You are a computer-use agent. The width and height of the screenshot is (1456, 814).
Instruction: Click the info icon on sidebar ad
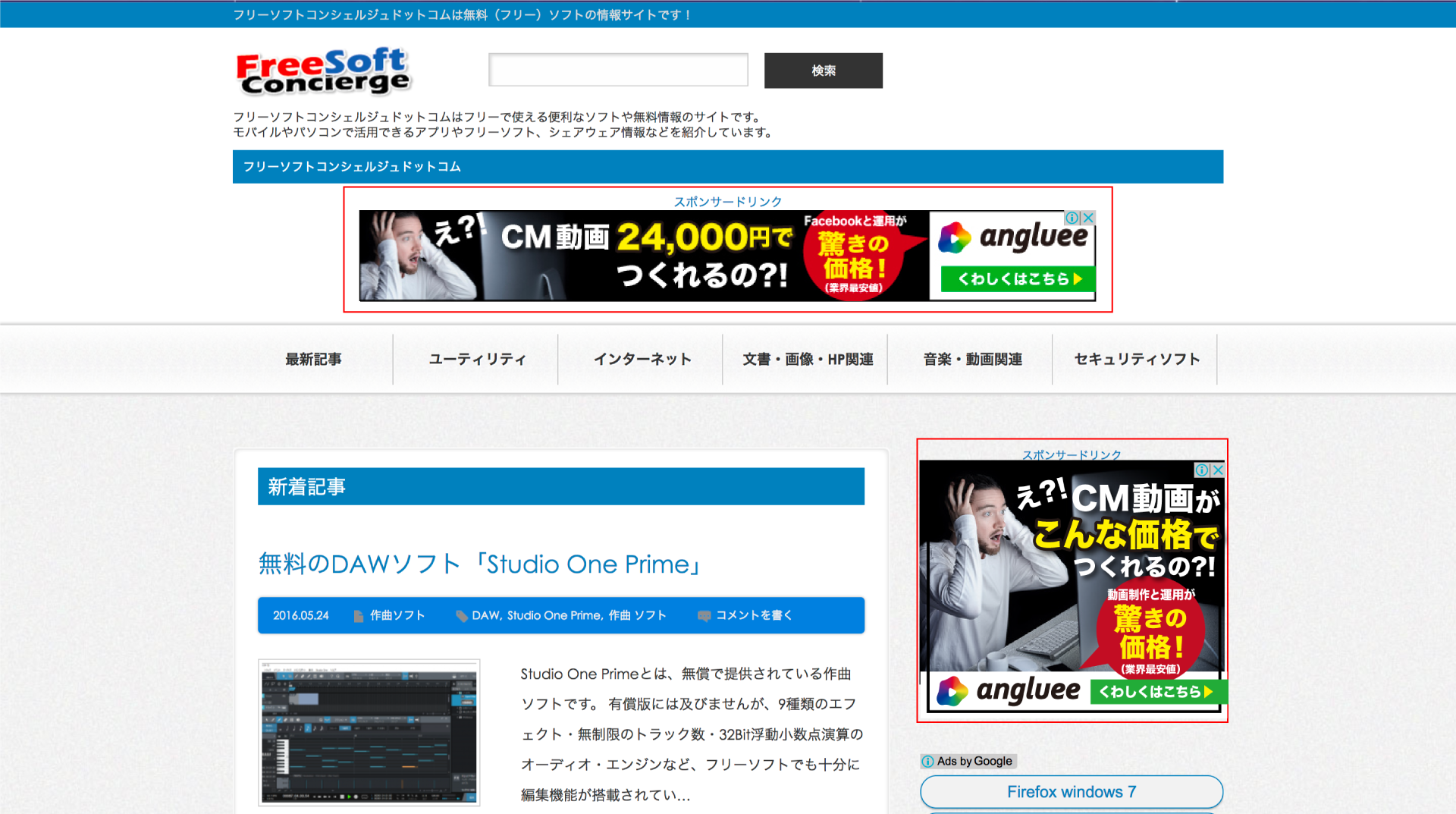pos(1202,470)
